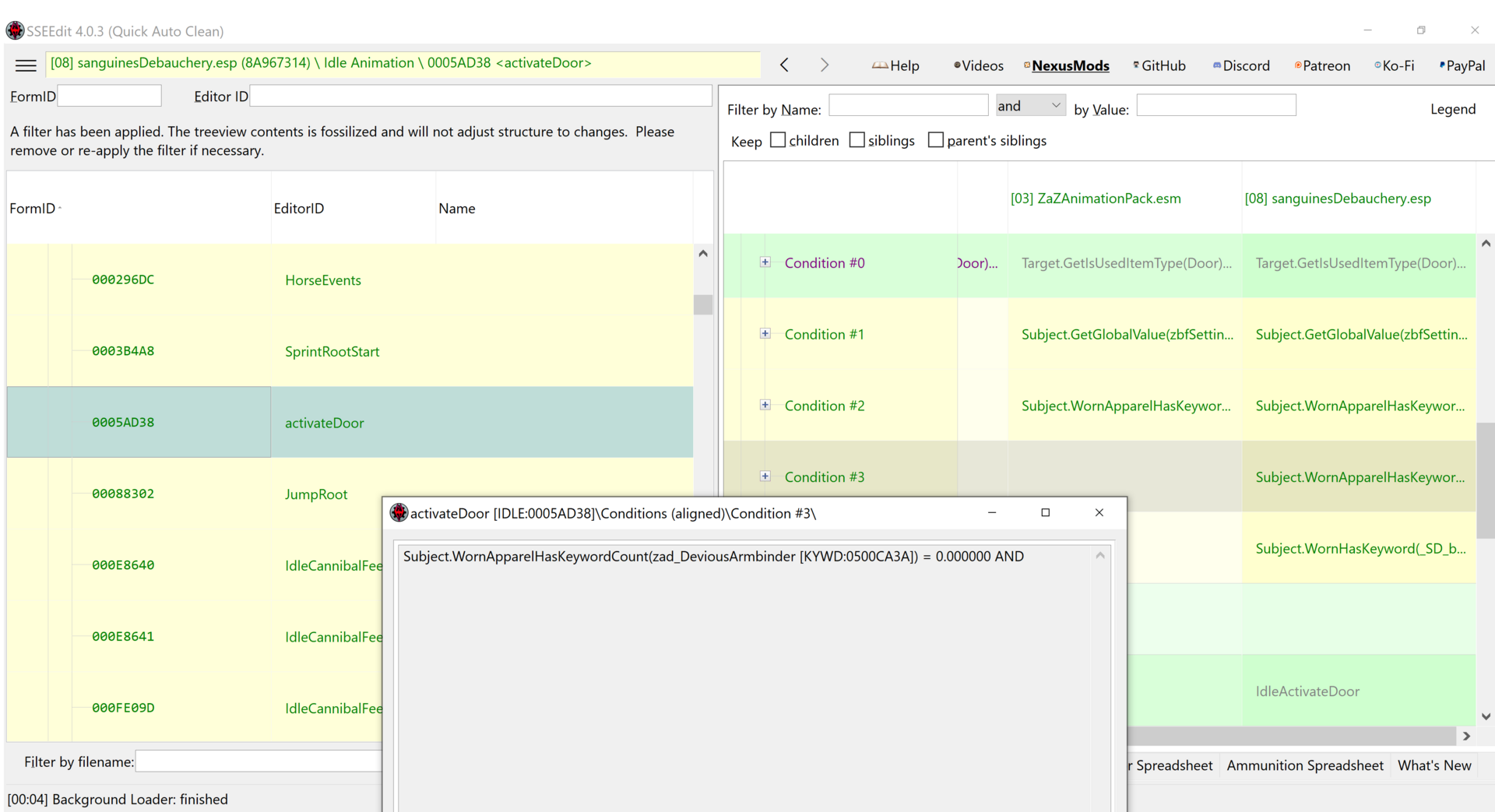Select the sanguinesDebauchery.esp column header

click(x=1358, y=199)
